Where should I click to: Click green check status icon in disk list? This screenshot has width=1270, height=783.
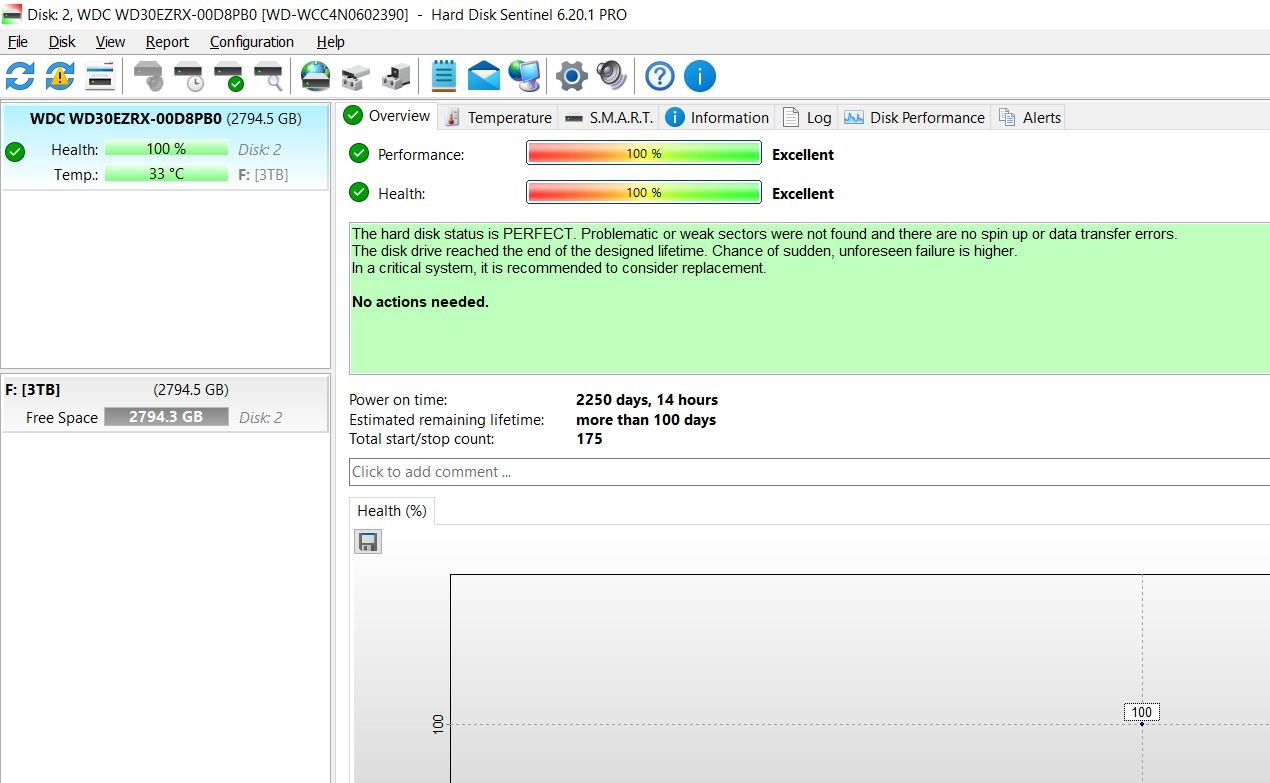pyautogui.click(x=15, y=152)
